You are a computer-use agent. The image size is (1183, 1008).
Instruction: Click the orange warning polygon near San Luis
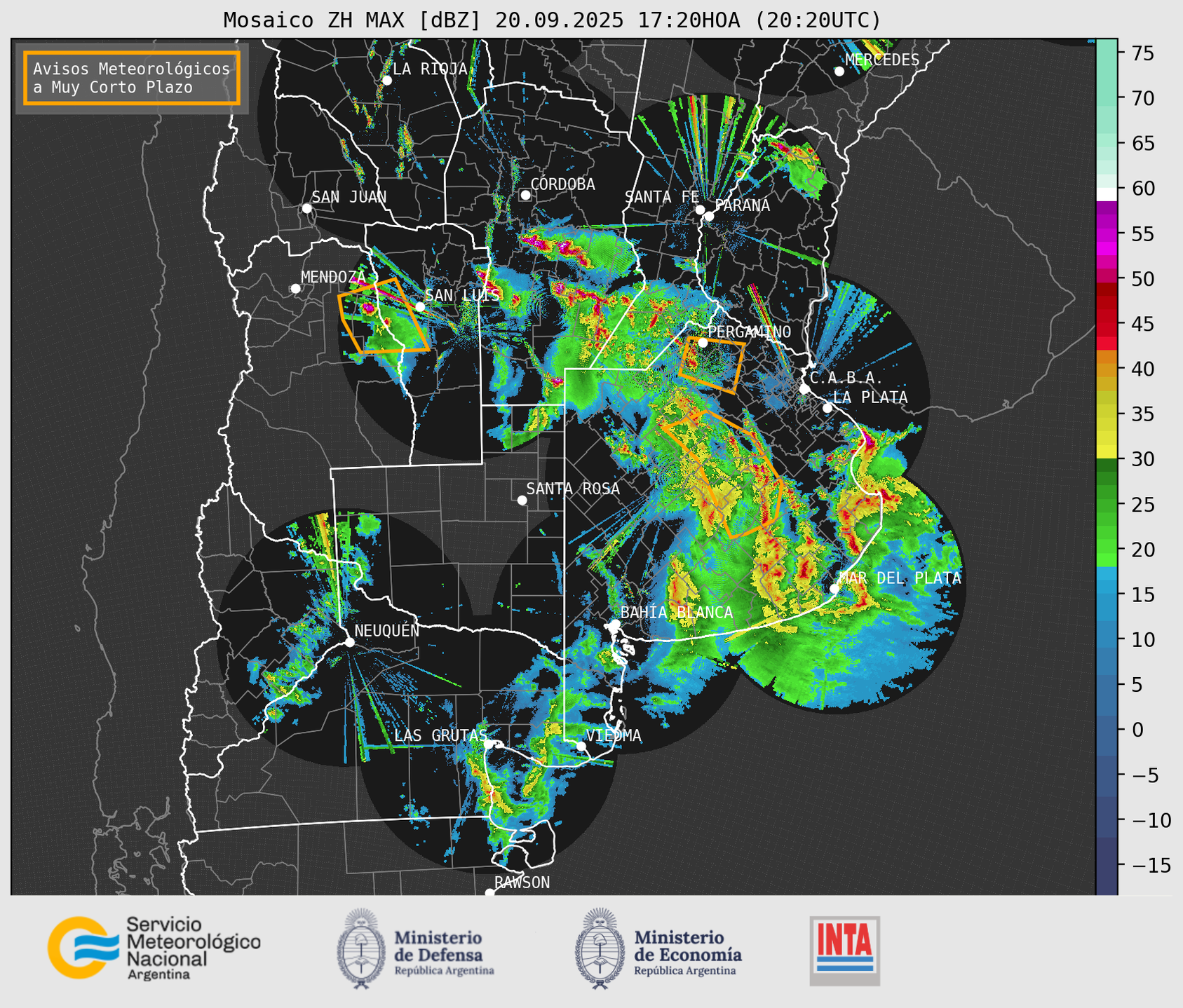coord(384,316)
